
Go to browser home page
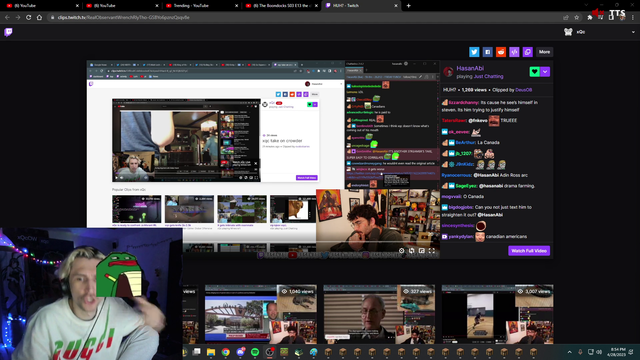tap(40, 18)
